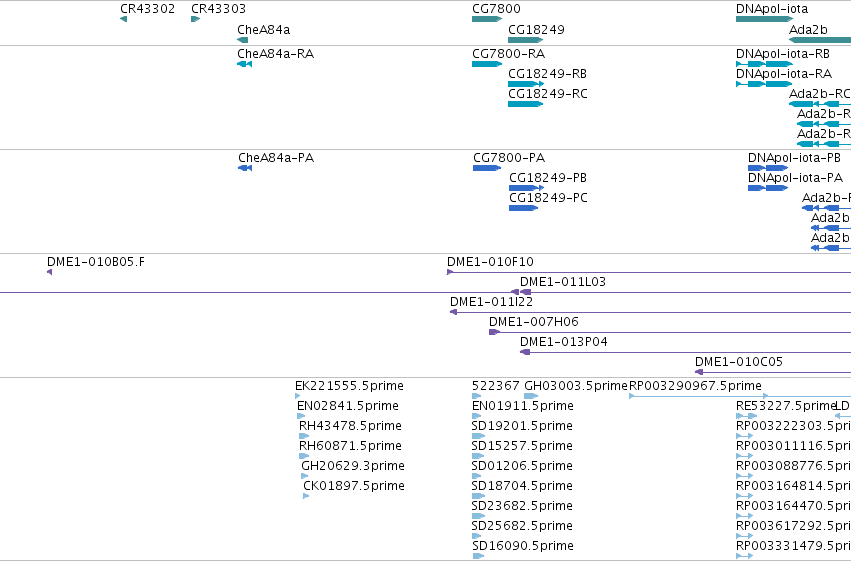Click transcript DNApol-iota-RA

784,74
